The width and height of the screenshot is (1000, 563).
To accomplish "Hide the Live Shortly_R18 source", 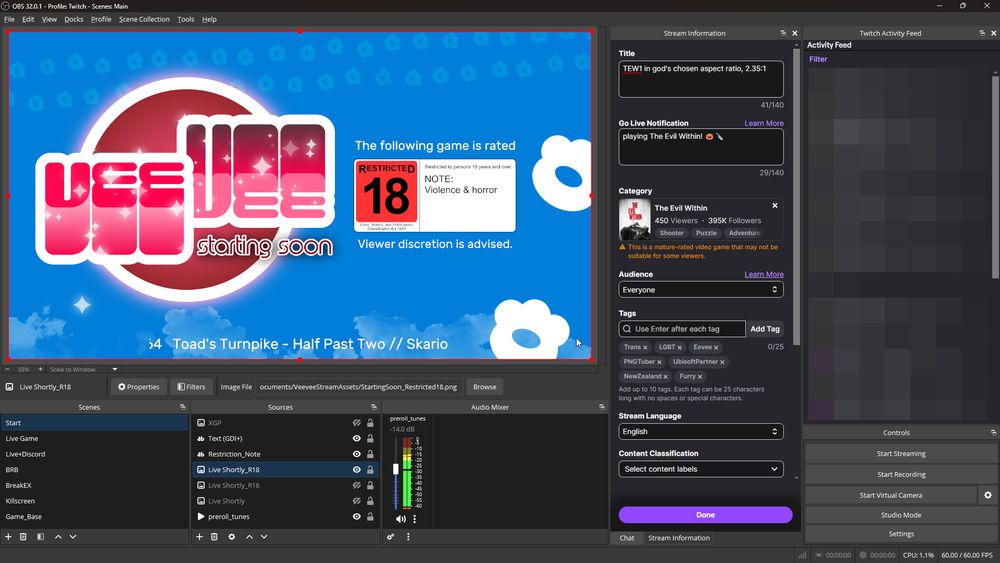I will (x=357, y=469).
